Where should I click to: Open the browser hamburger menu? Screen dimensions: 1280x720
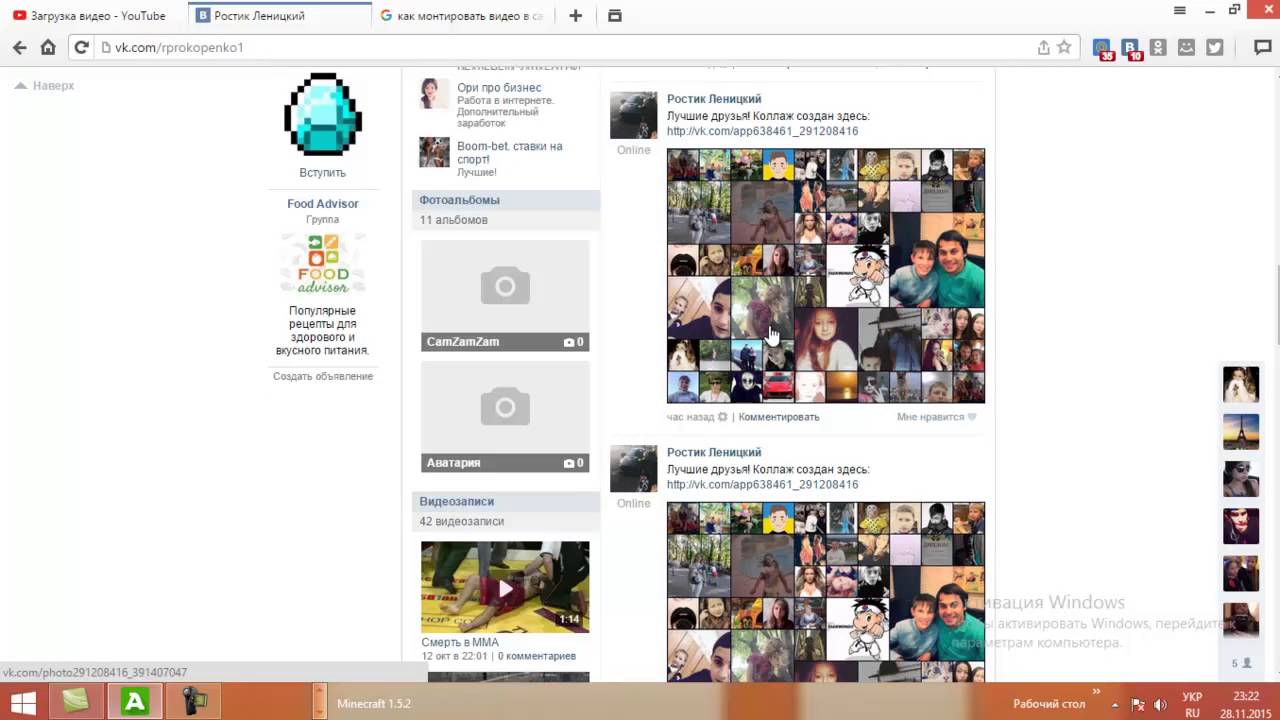point(1180,11)
